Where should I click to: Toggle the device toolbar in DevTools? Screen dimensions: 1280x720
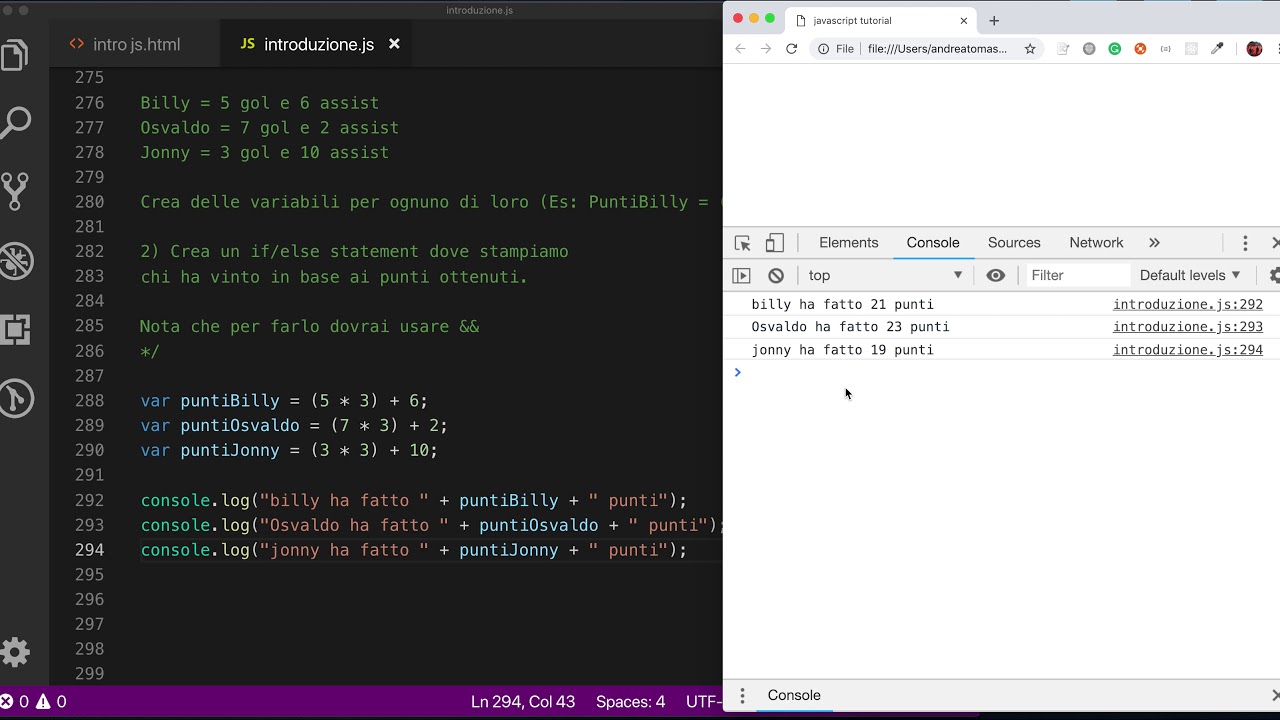775,243
